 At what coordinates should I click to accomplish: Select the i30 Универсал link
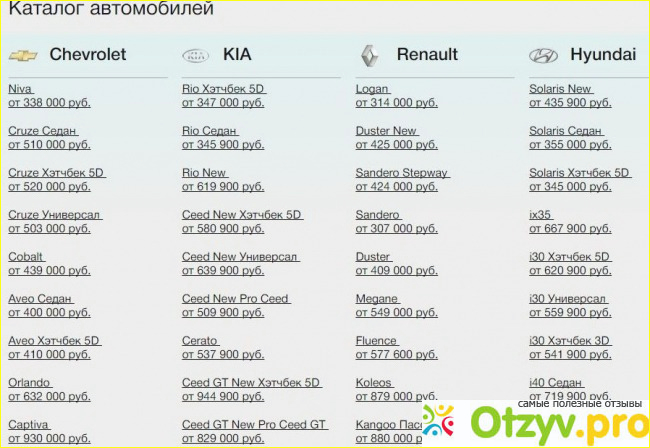pyautogui.click(x=568, y=298)
